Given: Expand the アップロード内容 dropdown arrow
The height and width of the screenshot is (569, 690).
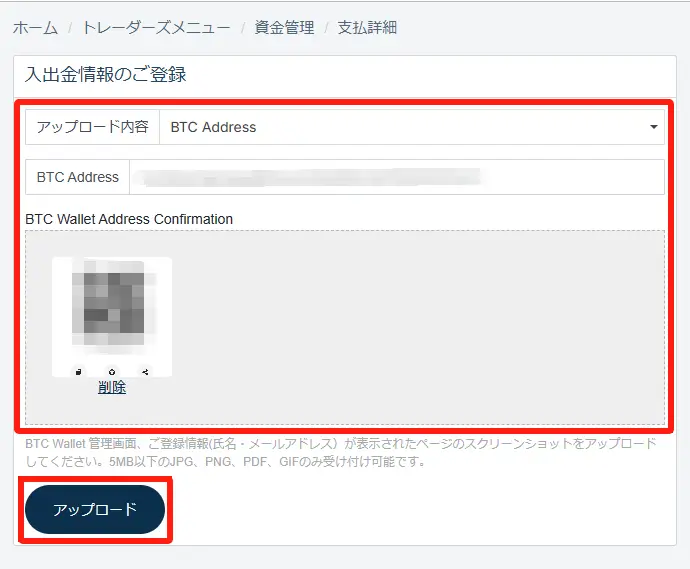Looking at the screenshot, I should coord(653,127).
